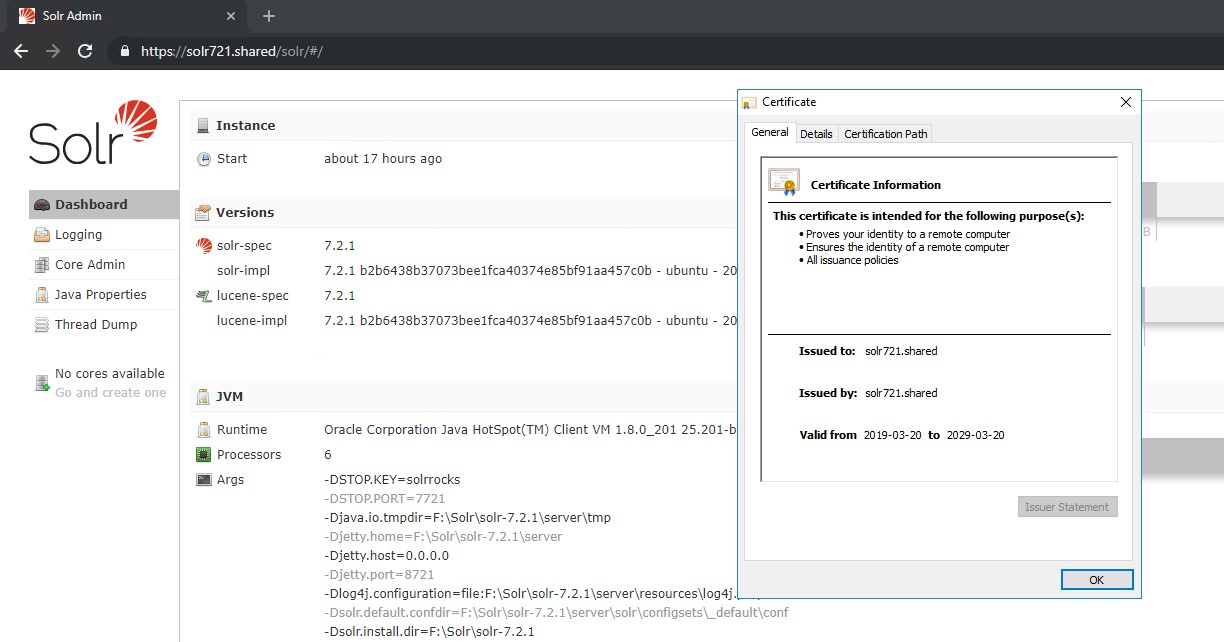Click the Processors value 6
Viewport: 1224px width, 642px height.
[x=328, y=455]
